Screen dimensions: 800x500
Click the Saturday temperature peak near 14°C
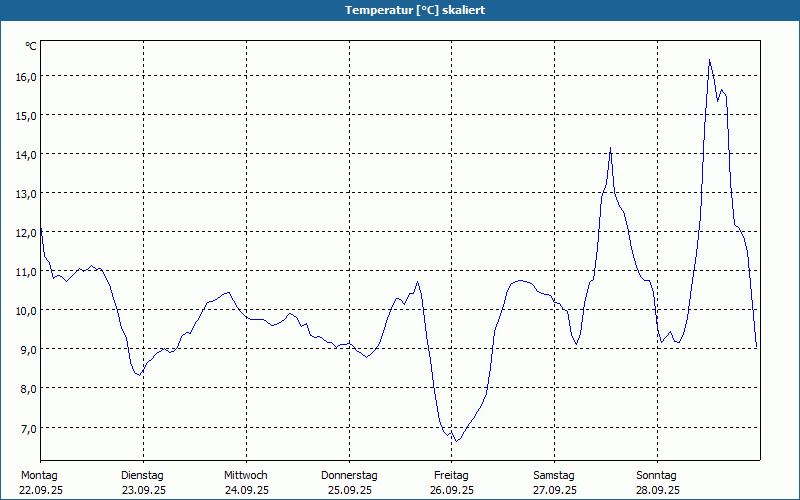pos(610,148)
